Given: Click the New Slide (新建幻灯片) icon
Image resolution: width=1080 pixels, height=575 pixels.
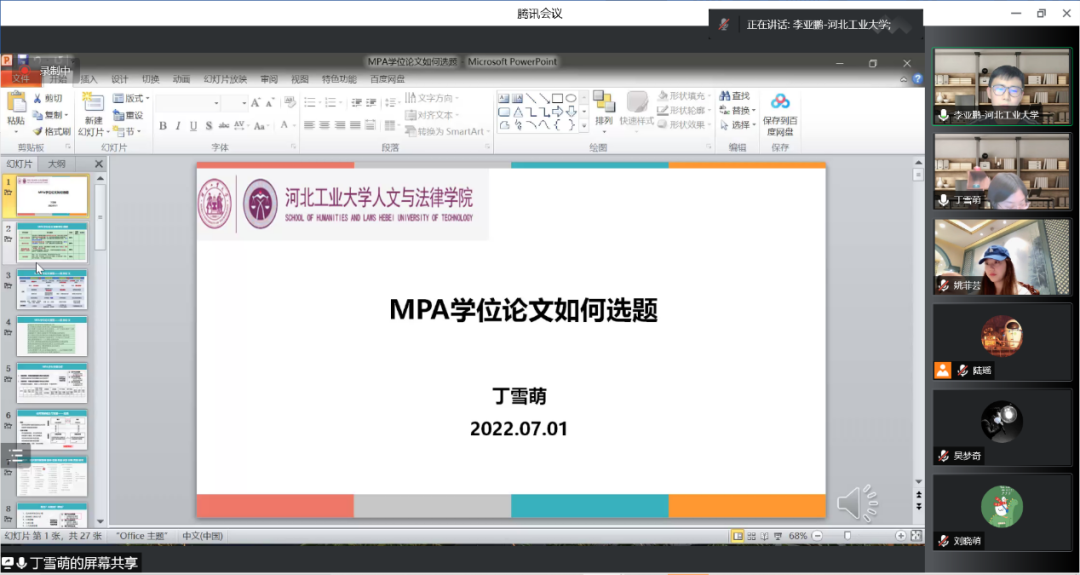Looking at the screenshot, I should pyautogui.click(x=93, y=102).
